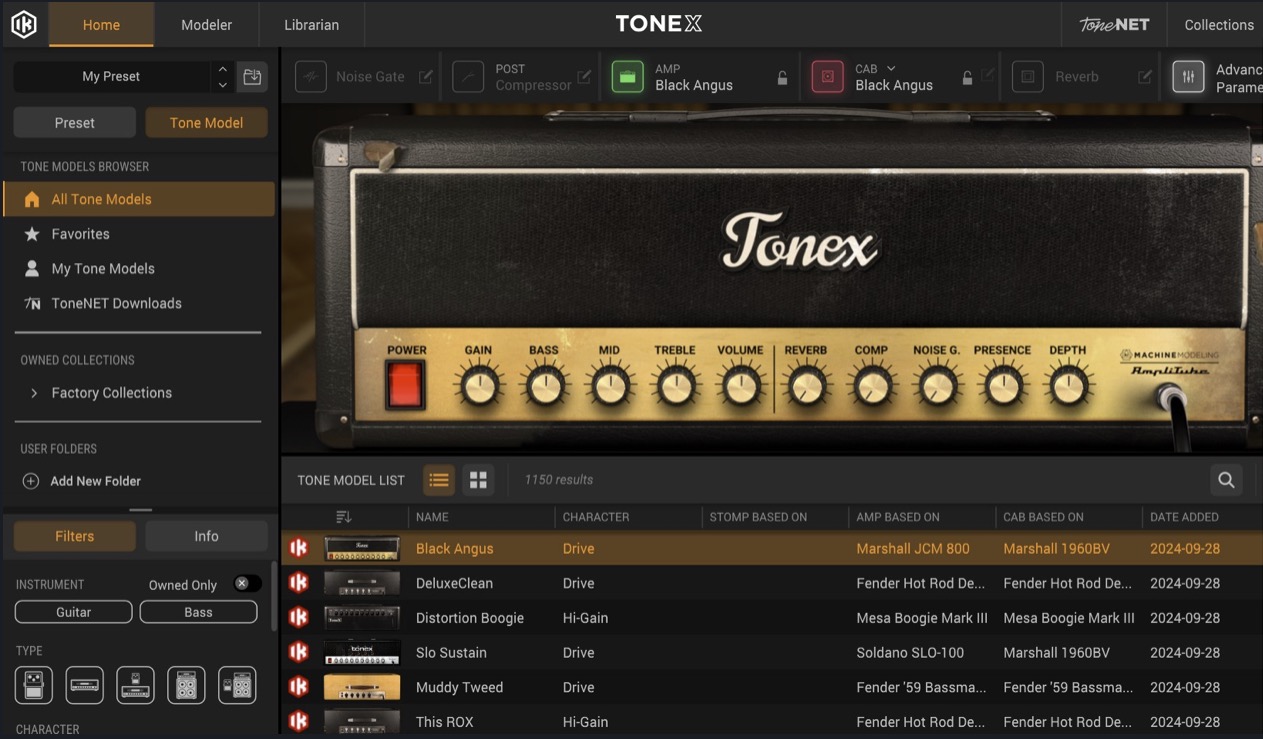Image resolution: width=1263 pixels, height=739 pixels.
Task: Click the REVERB knob on the amp
Action: click(x=806, y=385)
